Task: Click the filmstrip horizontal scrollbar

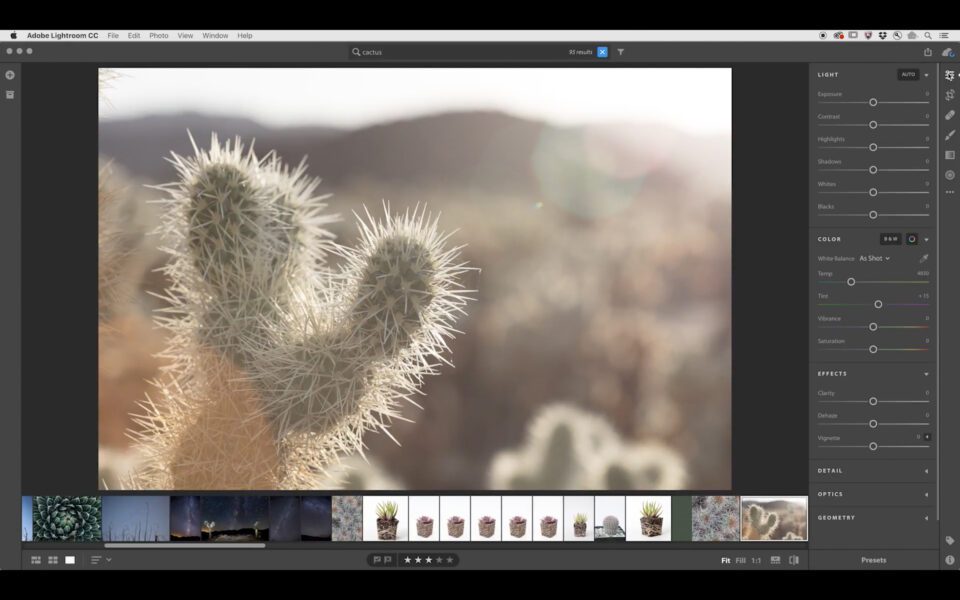Action: (184, 546)
